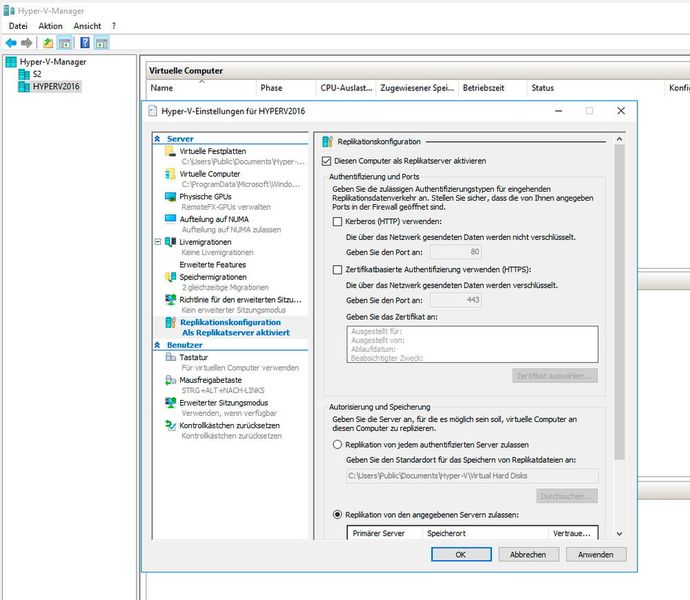Click the scroll down arrow in settings pane
This screenshot has width=690, height=600.
coord(619,534)
